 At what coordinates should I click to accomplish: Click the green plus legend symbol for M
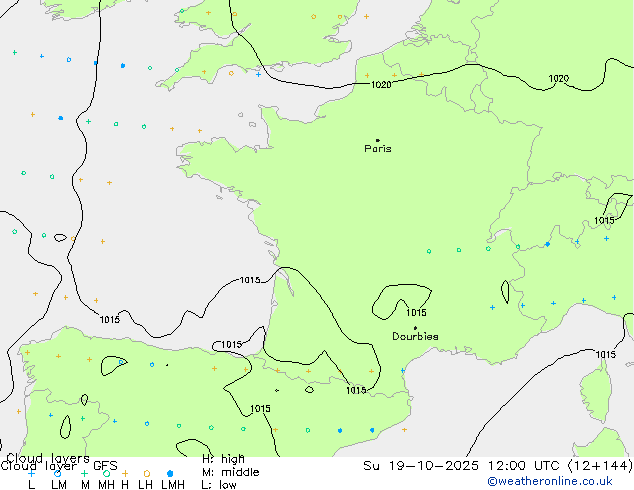(x=84, y=473)
